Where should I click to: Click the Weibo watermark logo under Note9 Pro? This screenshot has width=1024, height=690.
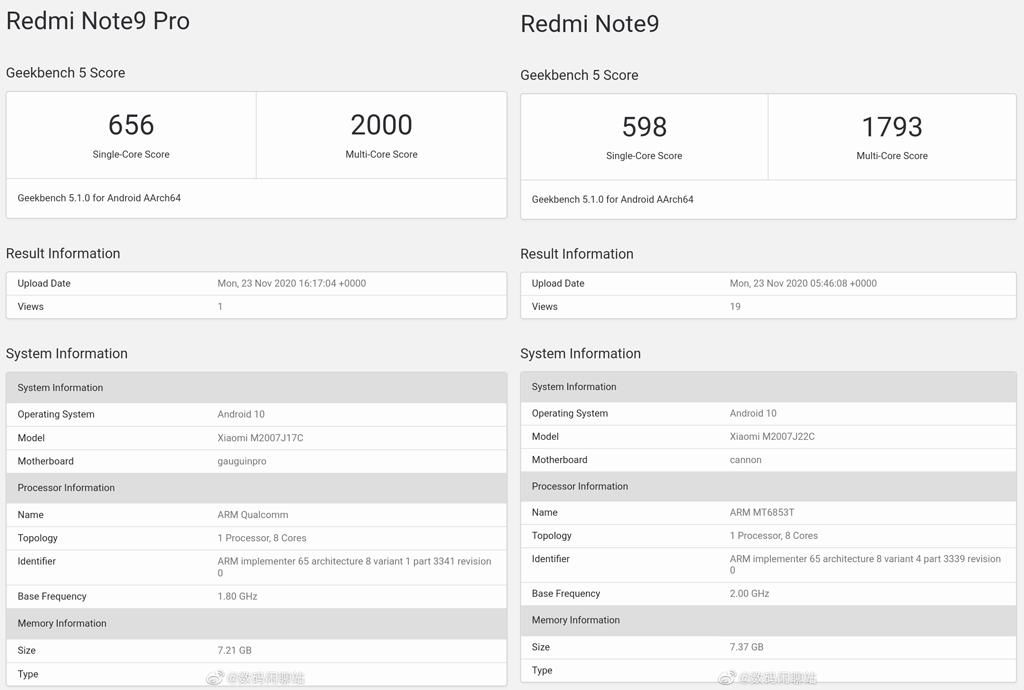click(215, 678)
